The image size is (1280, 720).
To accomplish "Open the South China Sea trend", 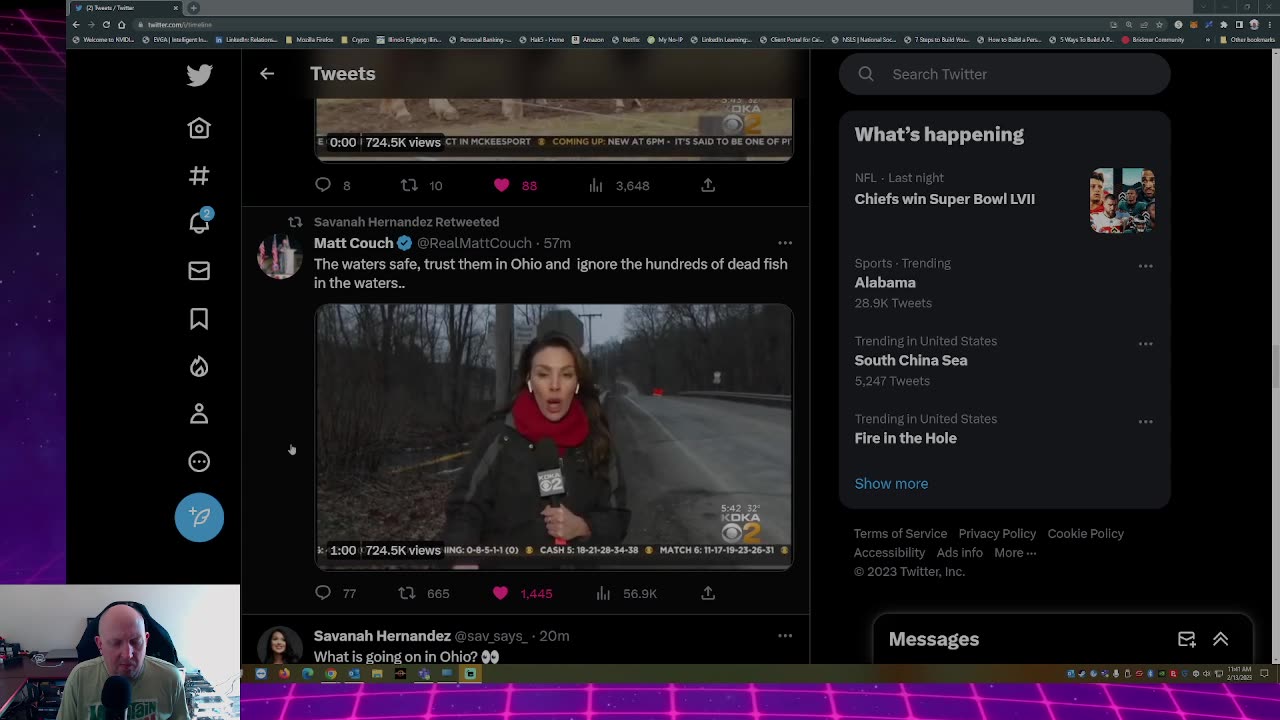I will pos(911,361).
